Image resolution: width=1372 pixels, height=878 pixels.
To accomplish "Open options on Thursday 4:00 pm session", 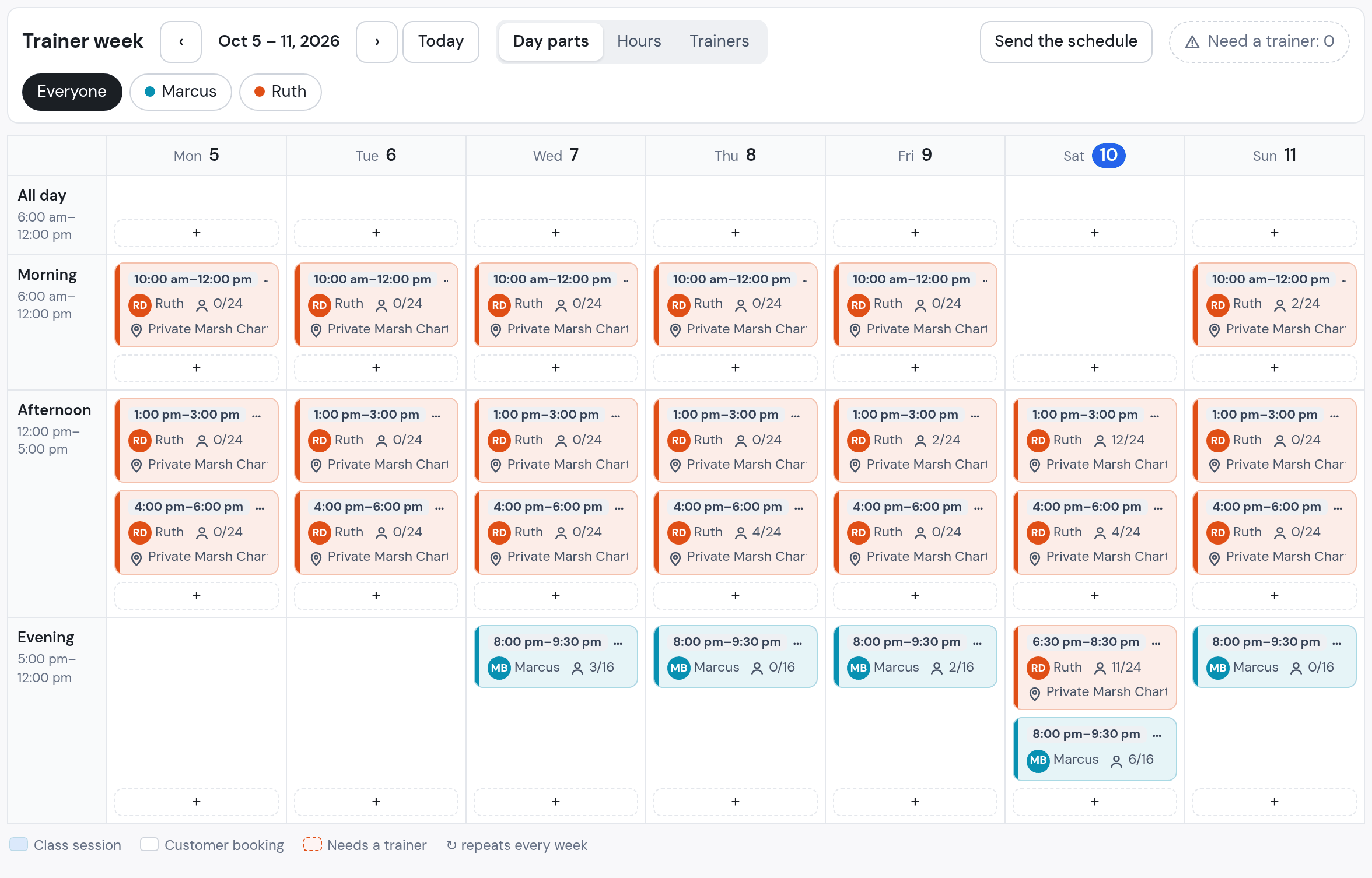I will tap(799, 507).
